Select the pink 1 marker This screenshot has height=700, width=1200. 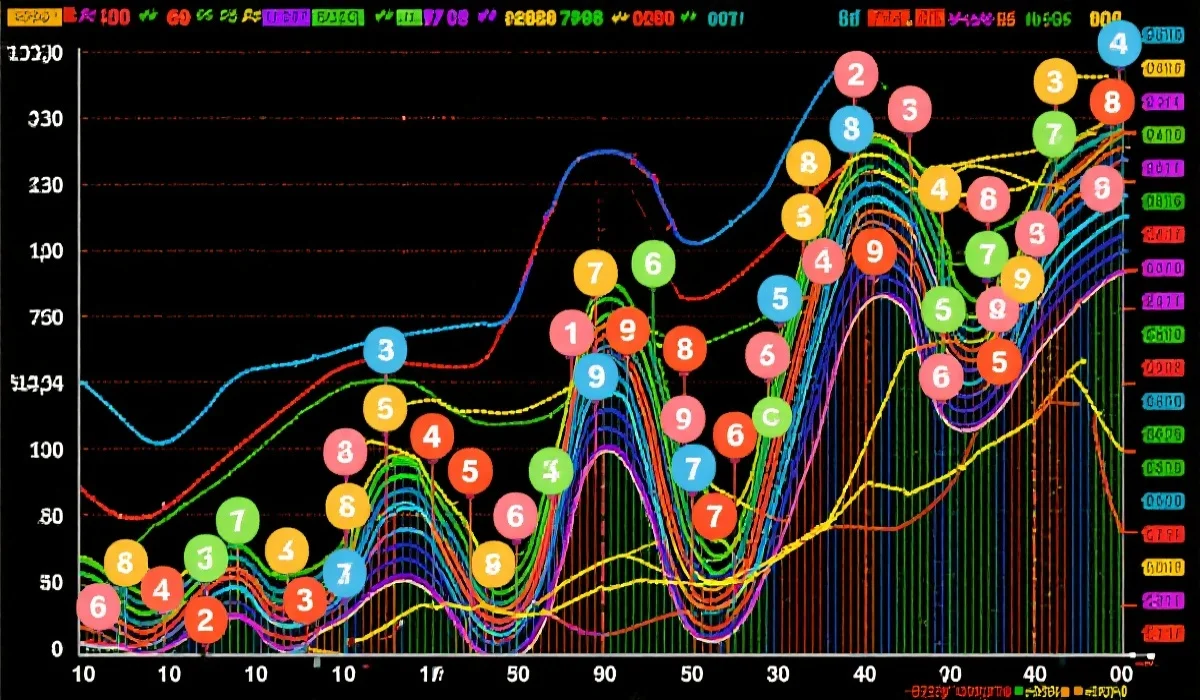coord(572,333)
